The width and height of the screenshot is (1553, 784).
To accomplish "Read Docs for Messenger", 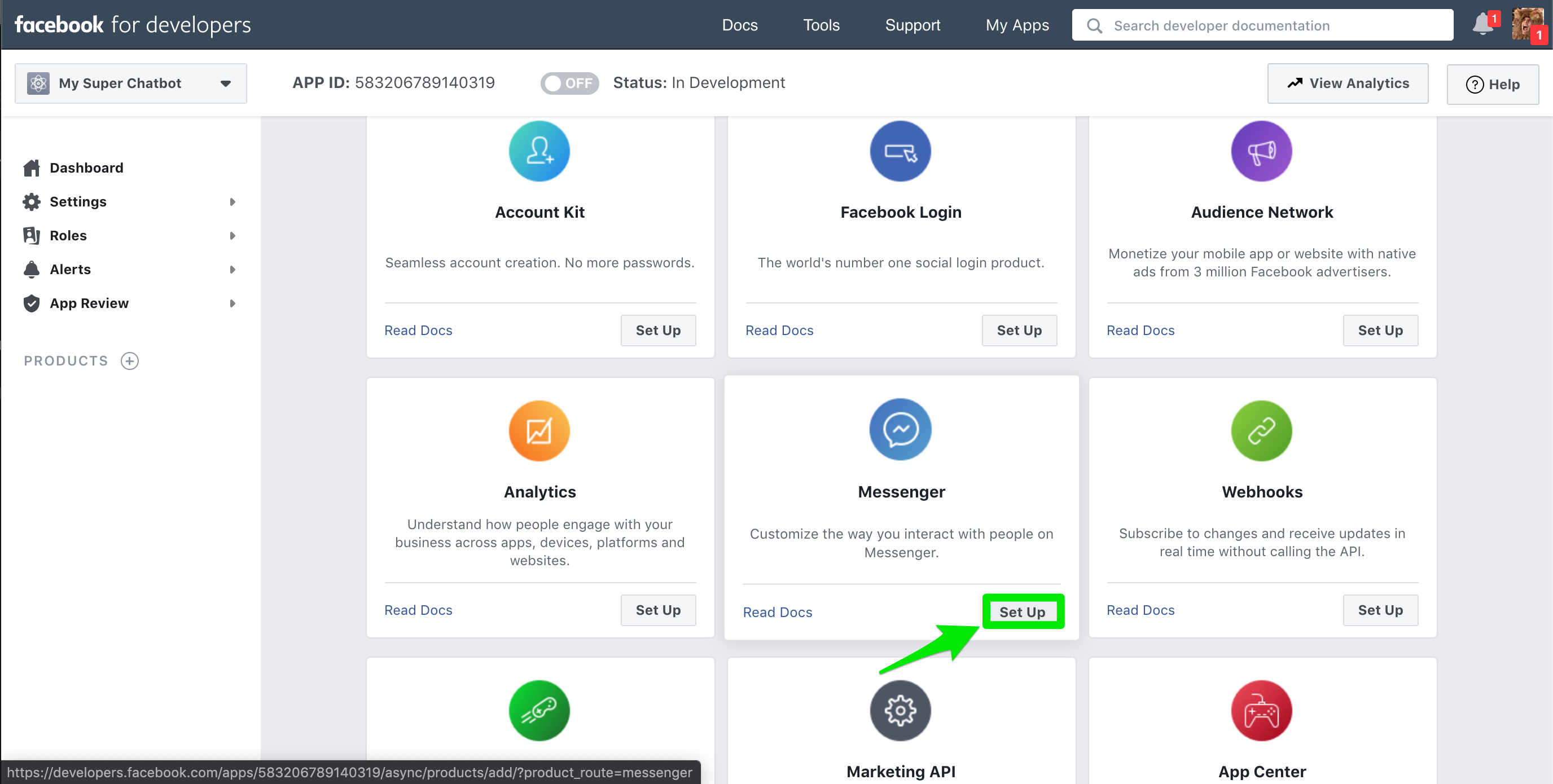I will 778,611.
